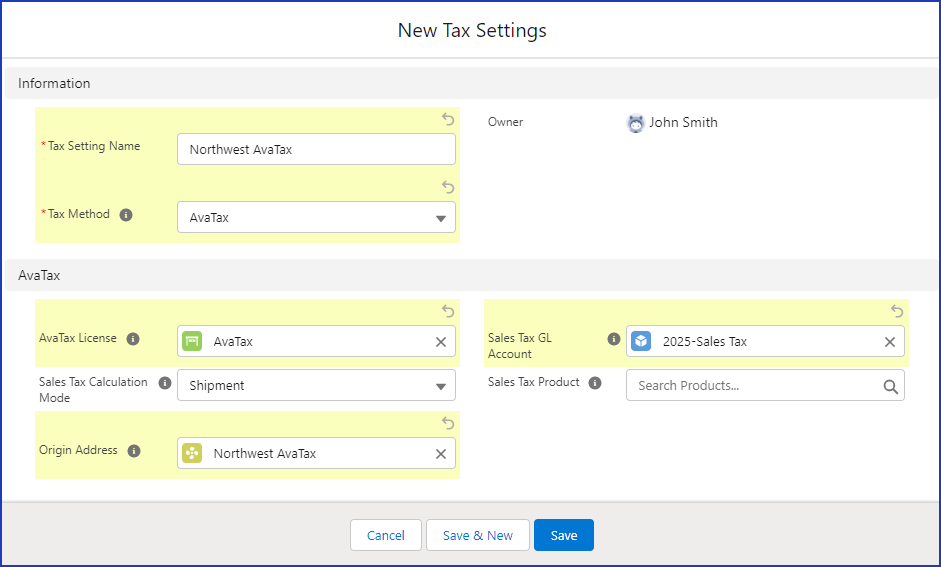
Task: Focus the Tax Setting Name input
Action: (316, 149)
